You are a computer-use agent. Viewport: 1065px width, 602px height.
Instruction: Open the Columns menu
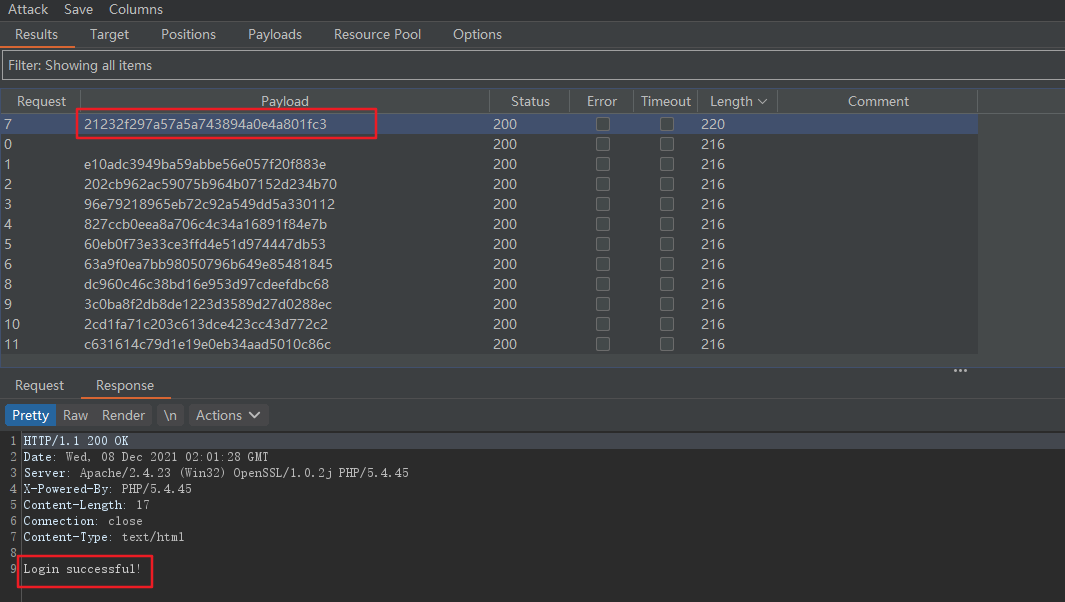pyautogui.click(x=136, y=9)
